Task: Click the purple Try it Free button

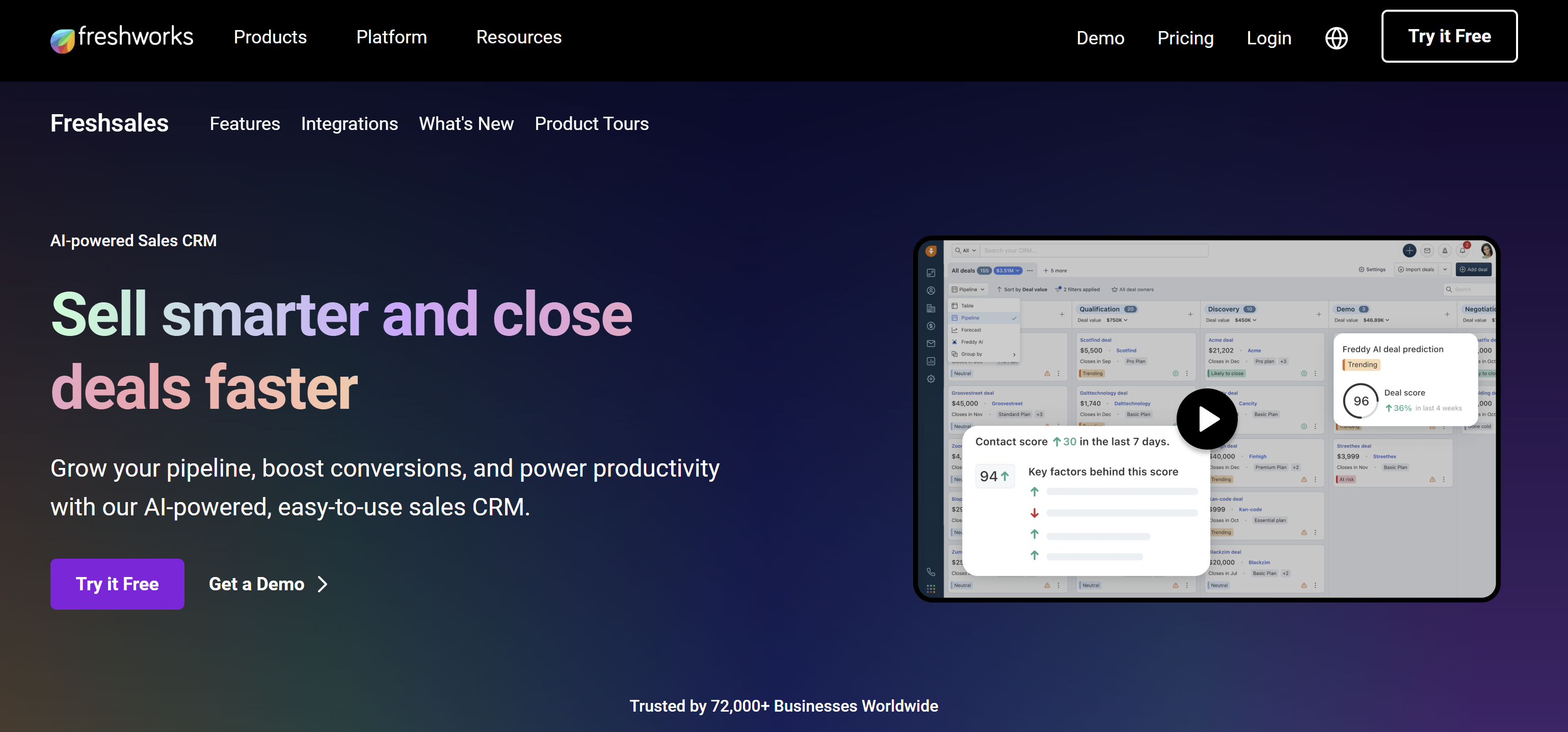Action: 118,584
